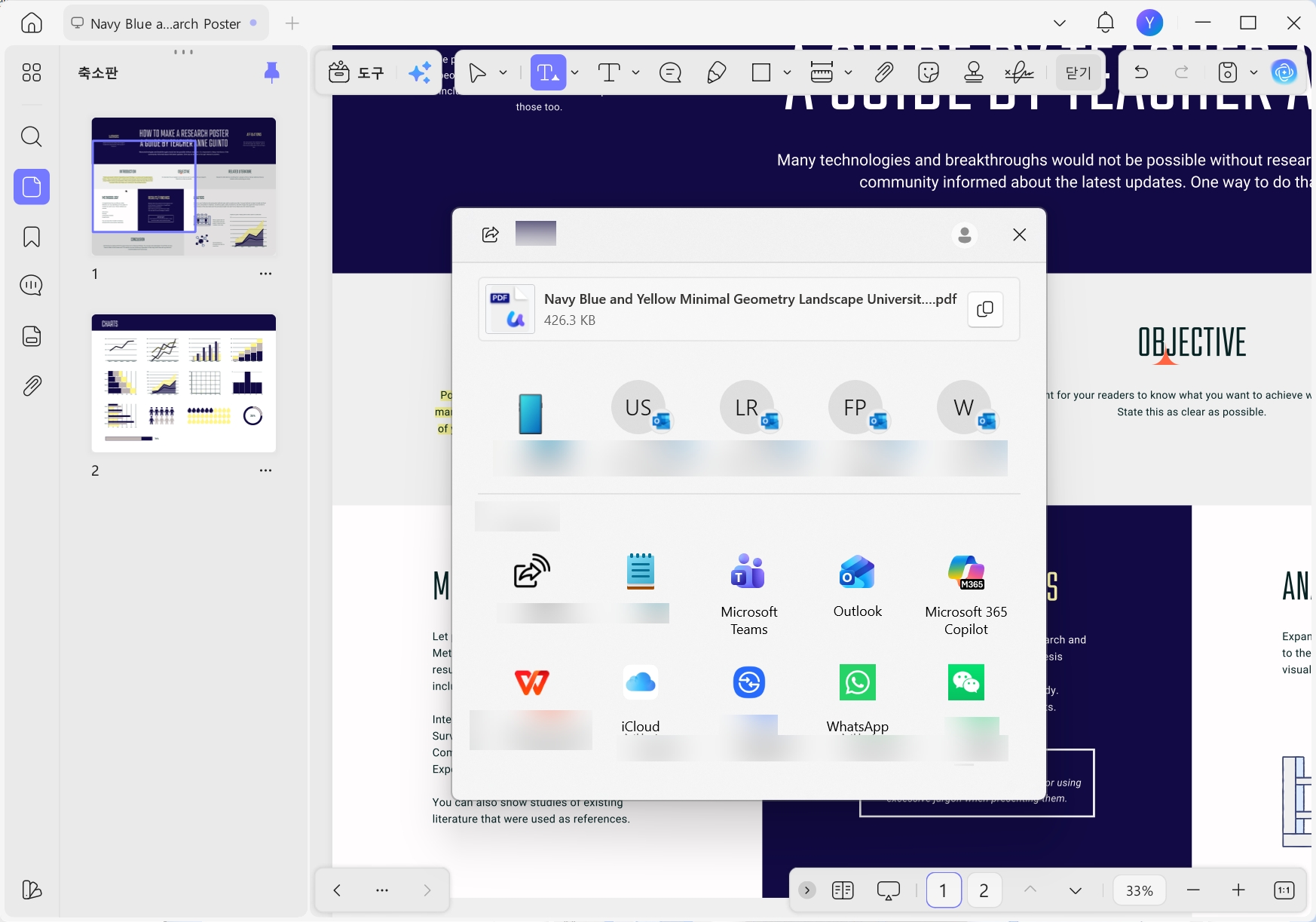1316x922 pixels.
Task: Zoom in with the plus button
Action: tap(1238, 890)
